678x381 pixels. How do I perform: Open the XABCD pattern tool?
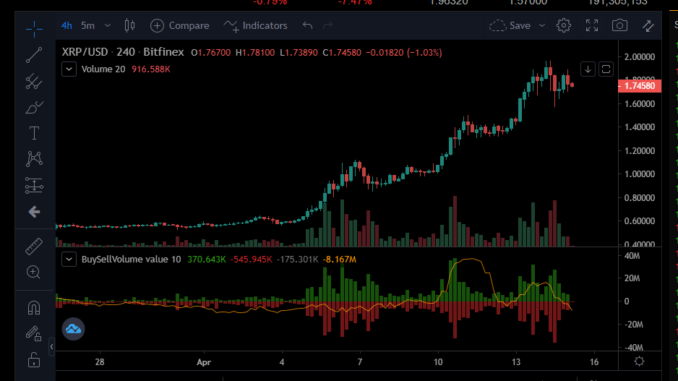point(34,159)
